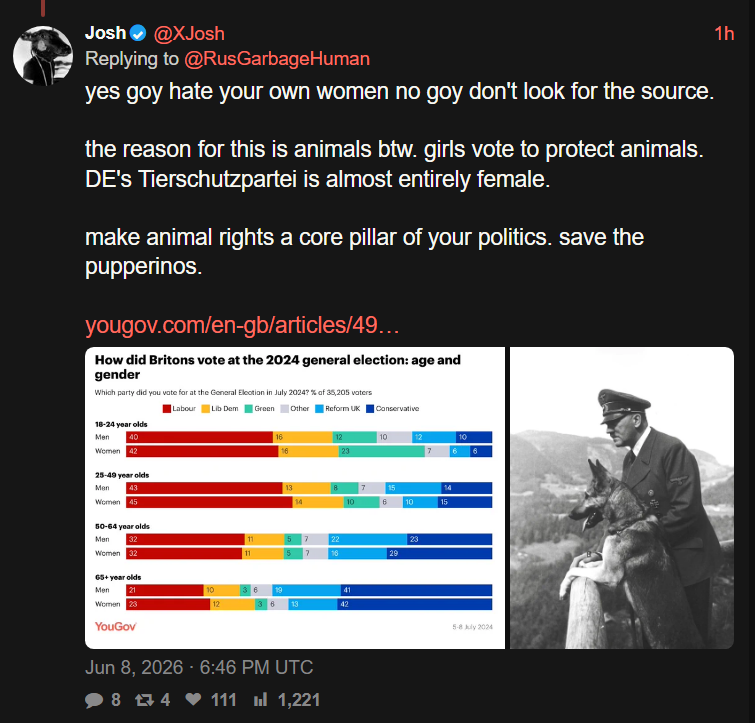Viewport: 755px width, 723px height.
Task: Click the Green party legend swatch
Action: (248, 409)
